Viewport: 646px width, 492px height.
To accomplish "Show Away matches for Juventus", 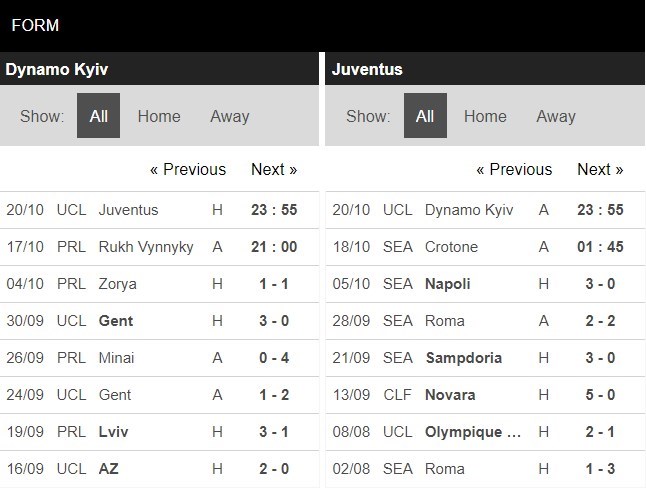I will pyautogui.click(x=556, y=116).
